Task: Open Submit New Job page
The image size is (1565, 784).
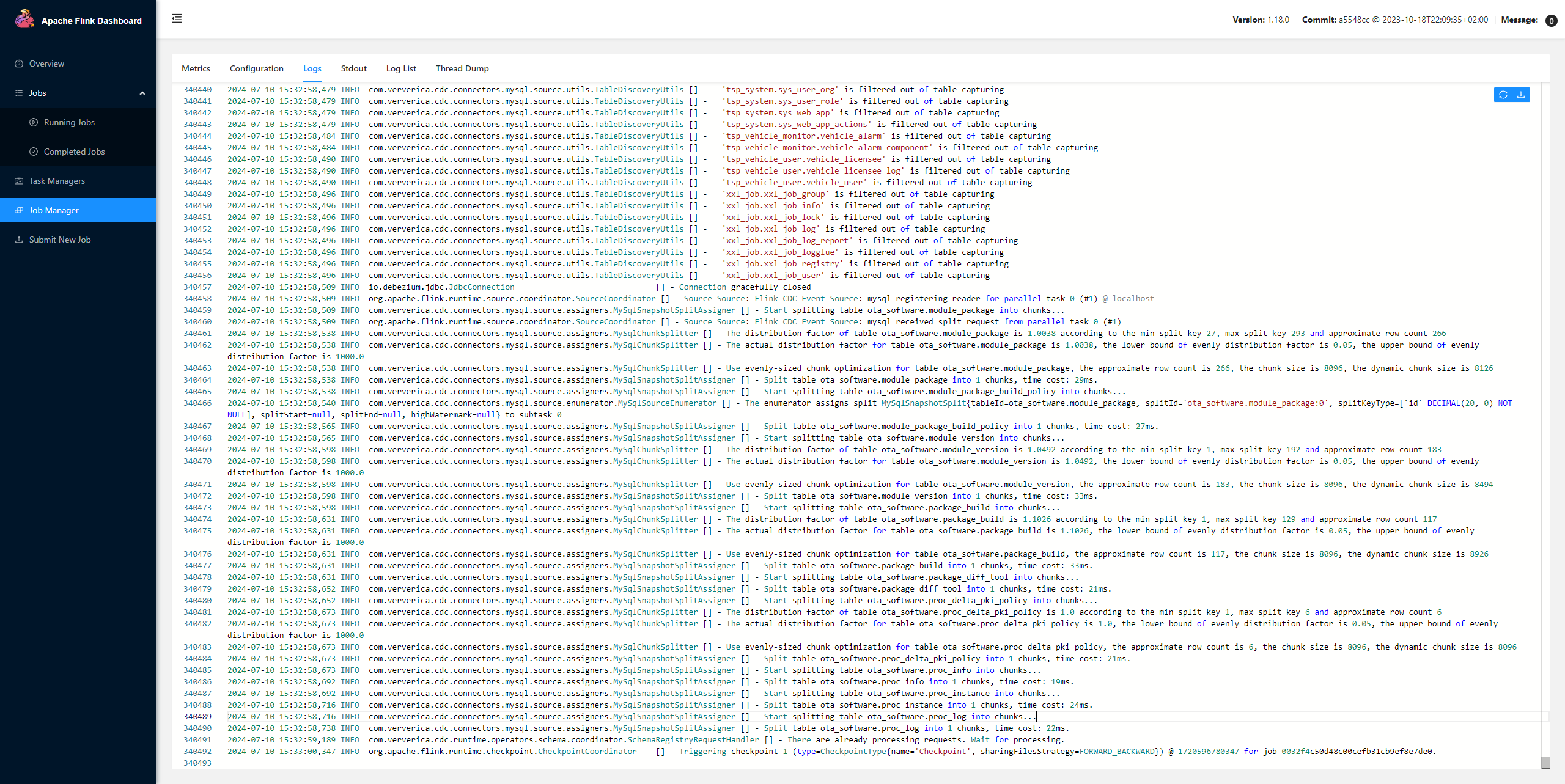Action: coord(78,240)
